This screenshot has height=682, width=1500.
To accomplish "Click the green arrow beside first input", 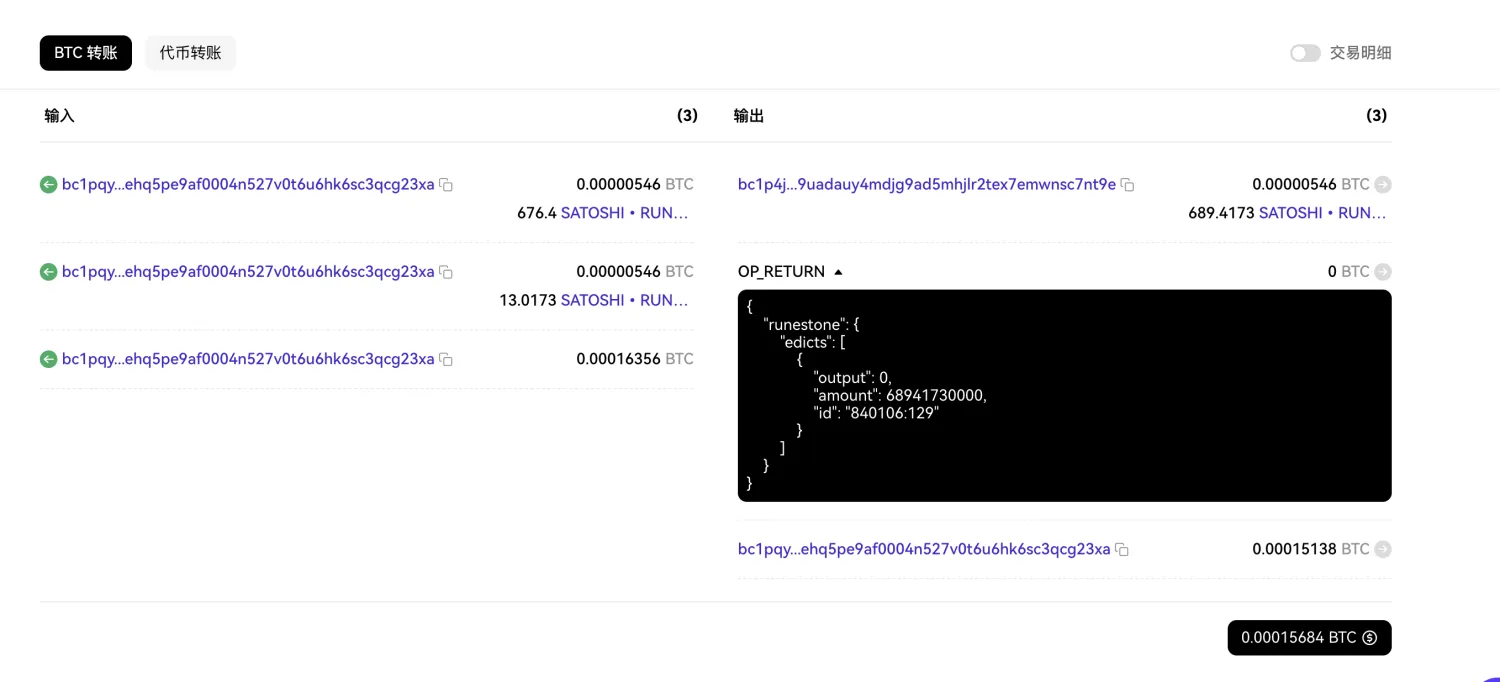I will (48, 184).
